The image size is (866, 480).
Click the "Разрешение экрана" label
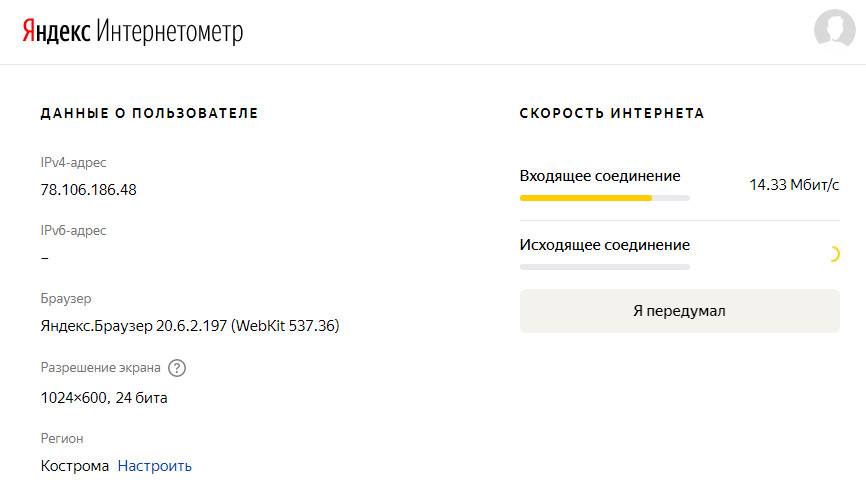point(100,368)
